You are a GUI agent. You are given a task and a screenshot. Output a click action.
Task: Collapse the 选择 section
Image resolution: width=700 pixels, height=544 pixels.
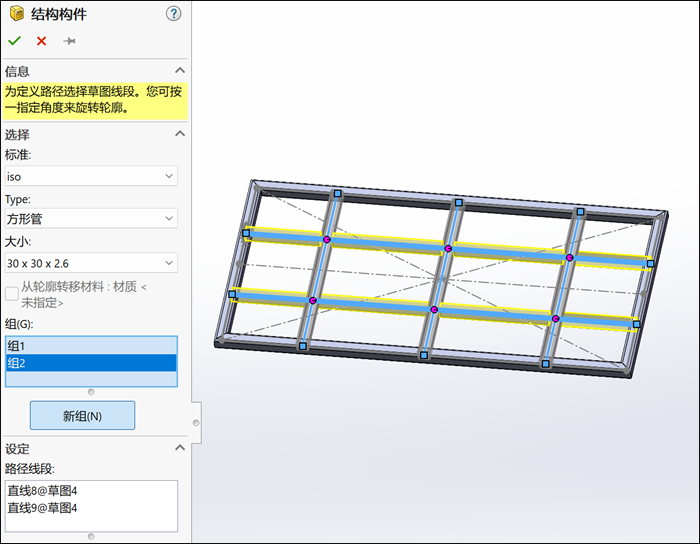click(180, 134)
